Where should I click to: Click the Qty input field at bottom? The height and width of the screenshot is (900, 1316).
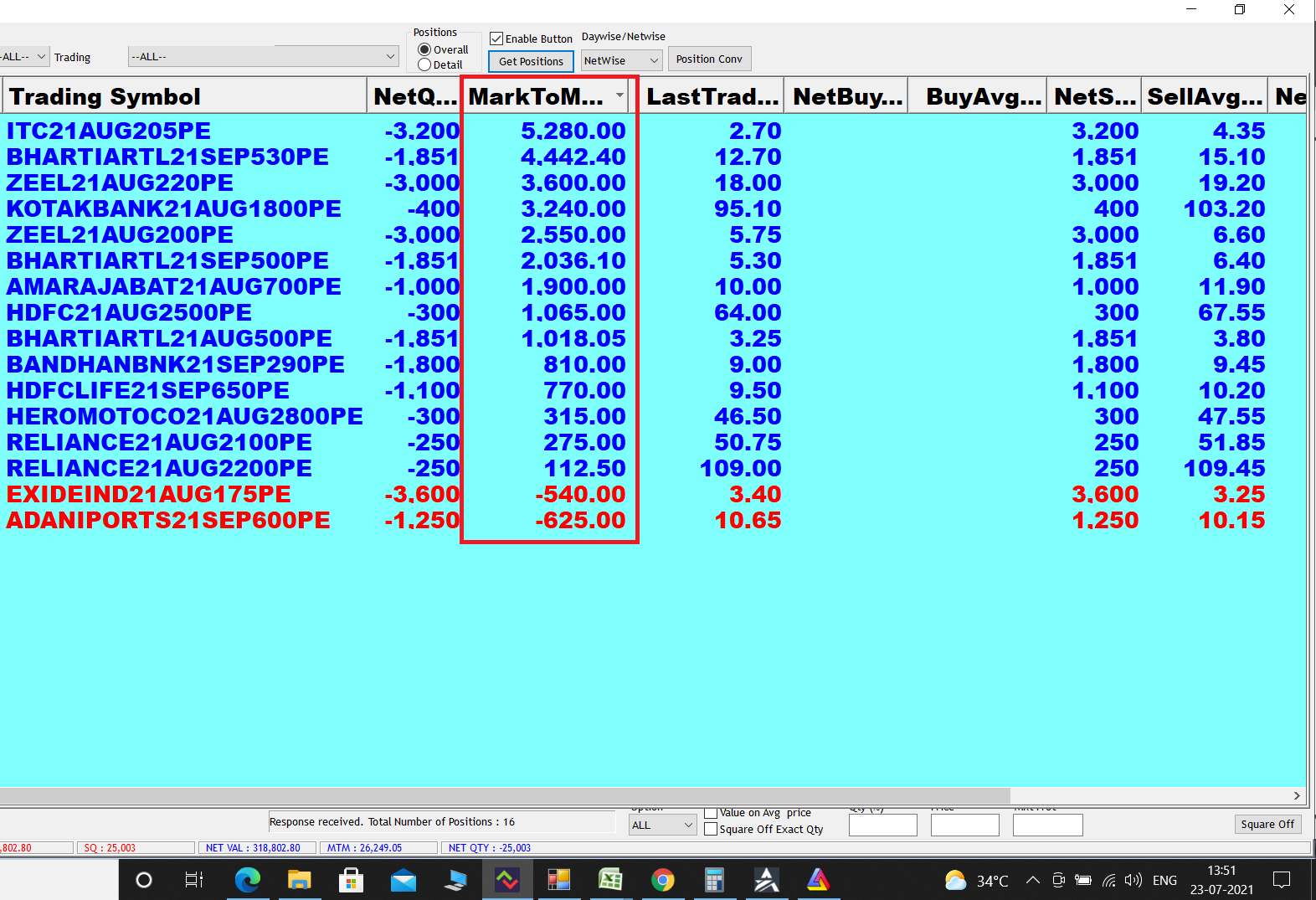(883, 825)
